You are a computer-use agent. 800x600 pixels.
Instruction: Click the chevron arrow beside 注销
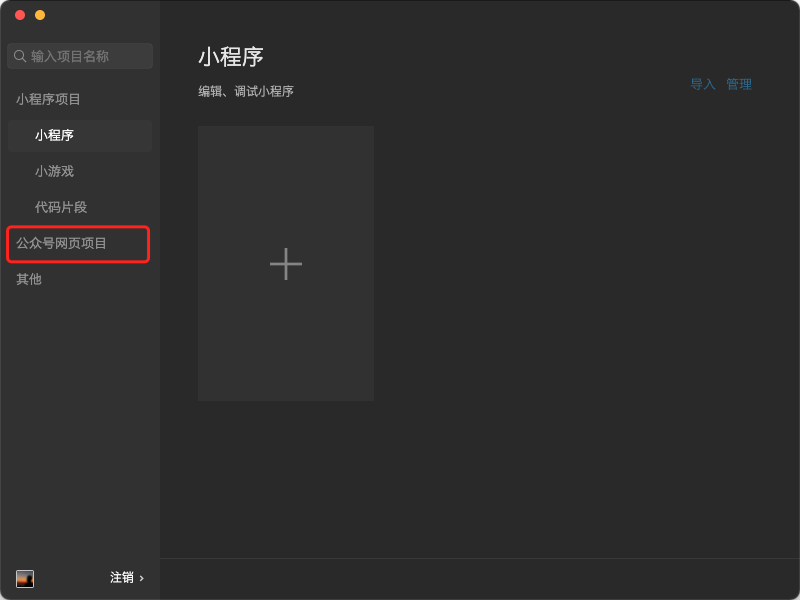tap(142, 578)
